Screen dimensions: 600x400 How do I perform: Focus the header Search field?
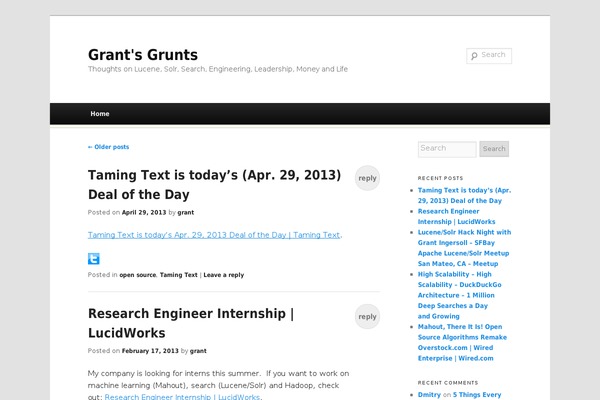tap(489, 56)
